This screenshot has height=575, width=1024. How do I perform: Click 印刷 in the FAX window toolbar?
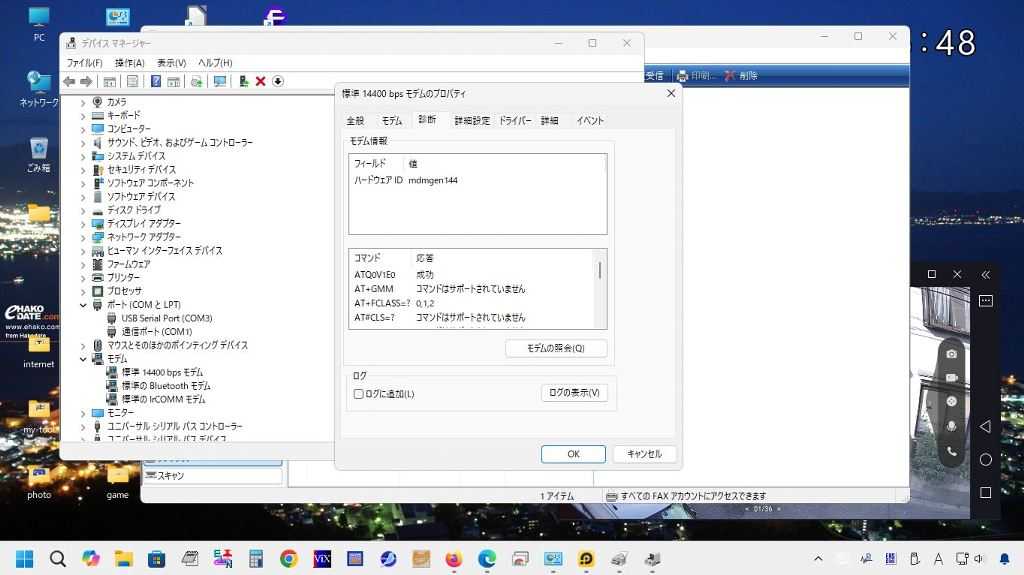[695, 76]
